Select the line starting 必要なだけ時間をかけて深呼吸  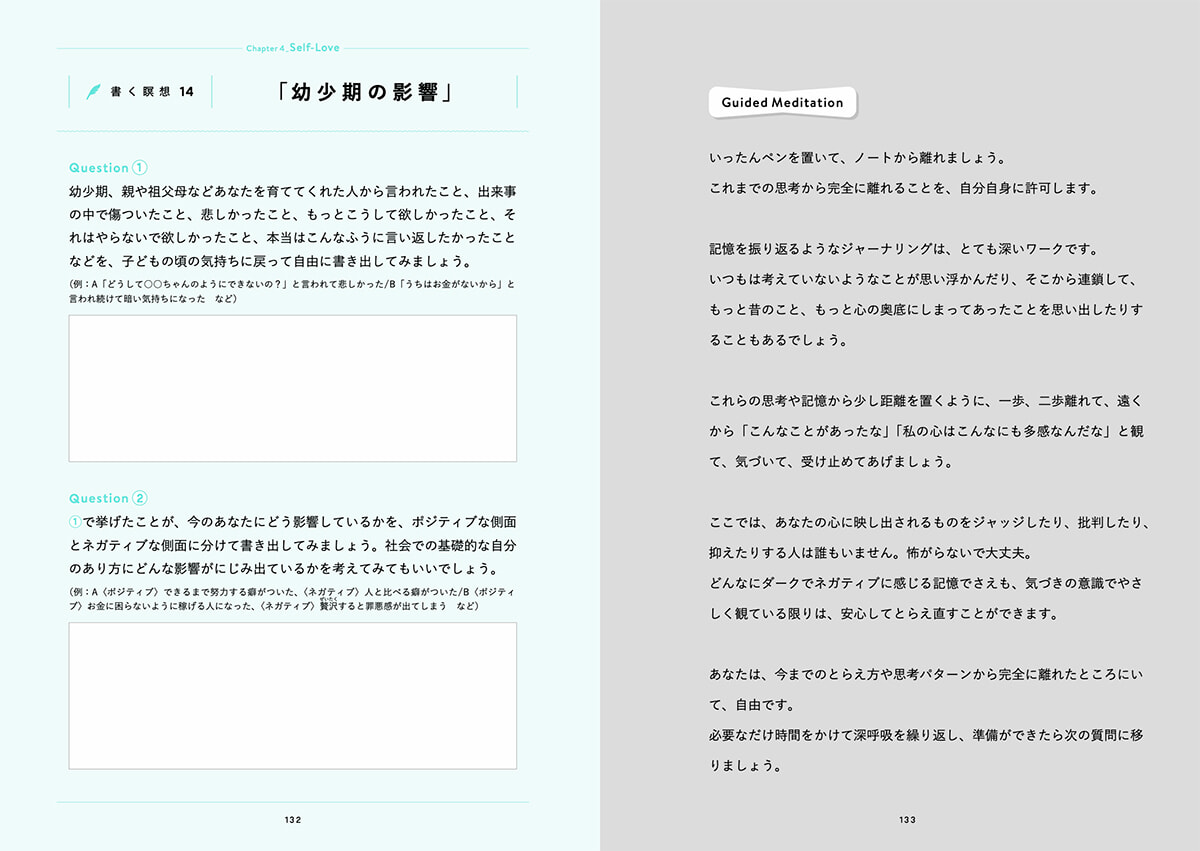[x=925, y=735]
